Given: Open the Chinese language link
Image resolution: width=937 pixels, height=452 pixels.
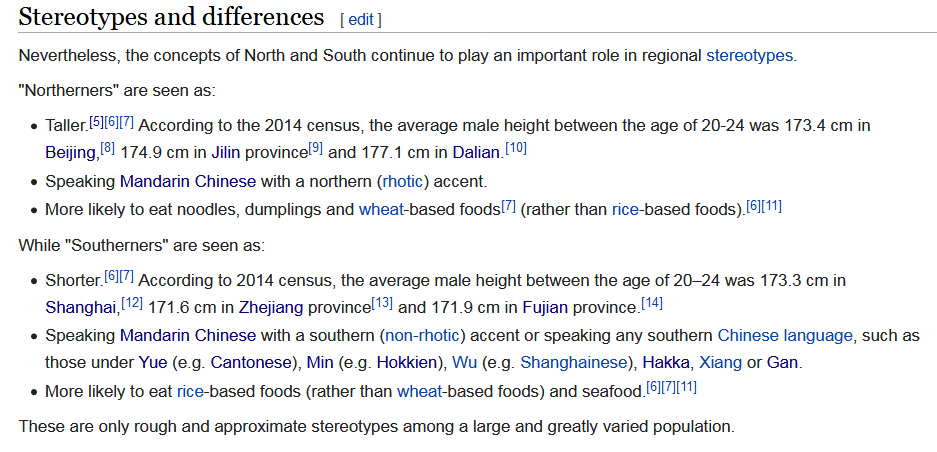Looking at the screenshot, I should click(x=785, y=335).
